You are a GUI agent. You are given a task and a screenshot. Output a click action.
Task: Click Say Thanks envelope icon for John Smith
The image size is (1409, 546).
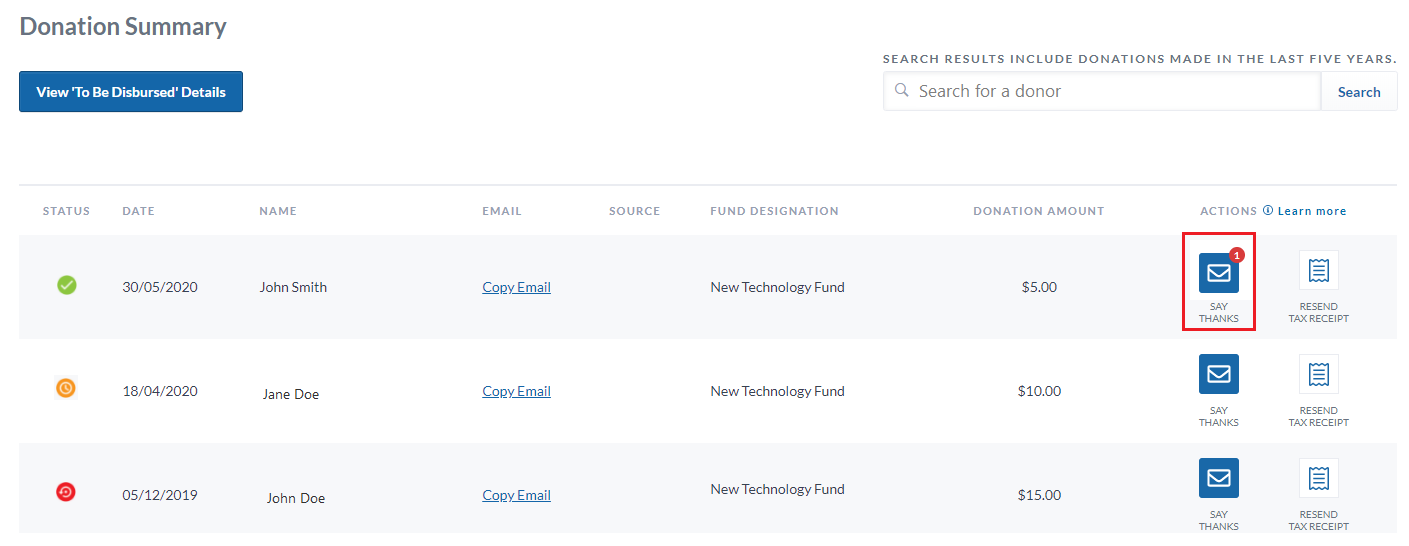pos(1218,273)
